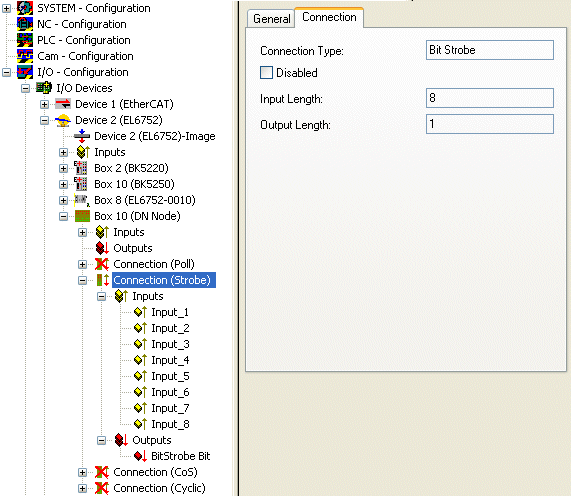Click the Outputs icon under Connection (Strobe)
This screenshot has height=496, width=571.
point(121,440)
